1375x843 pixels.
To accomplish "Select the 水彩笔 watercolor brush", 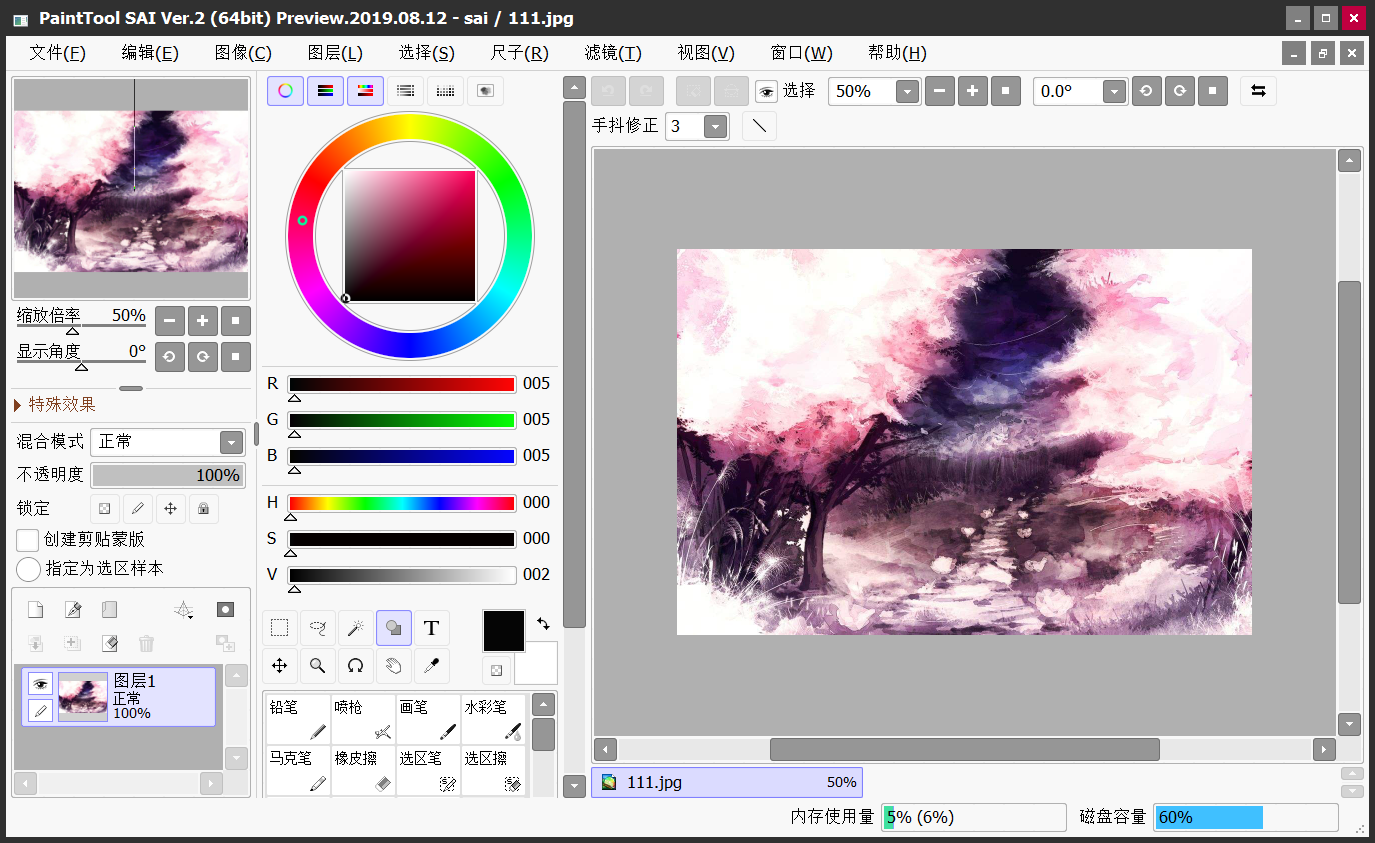I will pyautogui.click(x=493, y=720).
